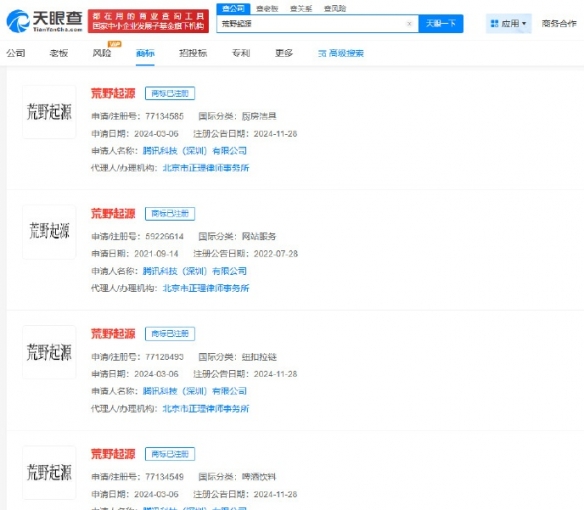584x510 pixels.
Task: Clear the search box with the x icon
Action: [x=409, y=24]
